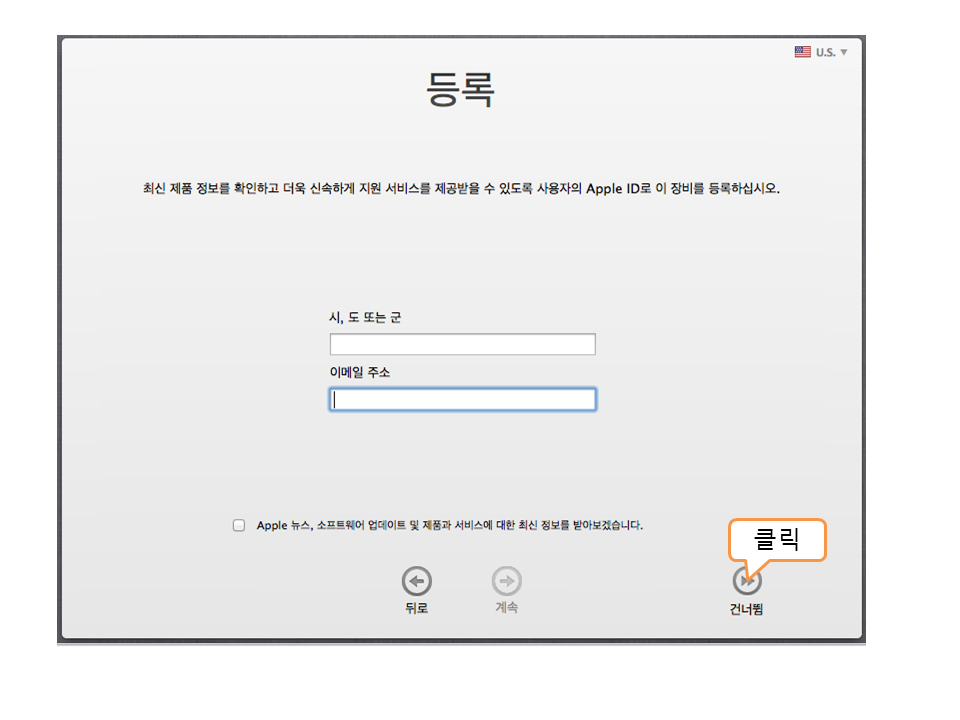This screenshot has width=960, height=720.
Task: Click the U.S. flag icon
Action: coord(802,52)
